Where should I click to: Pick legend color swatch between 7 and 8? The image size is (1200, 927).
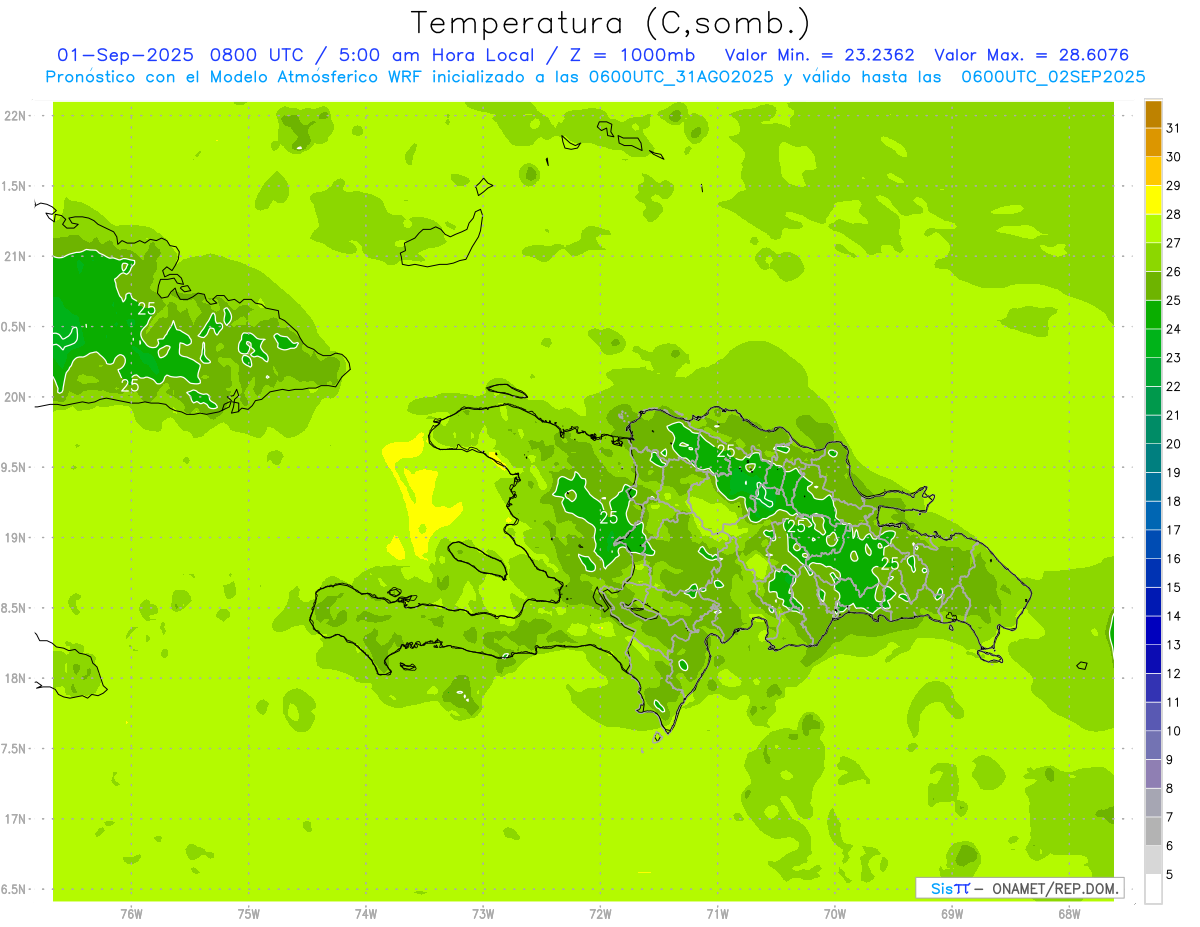[1153, 803]
